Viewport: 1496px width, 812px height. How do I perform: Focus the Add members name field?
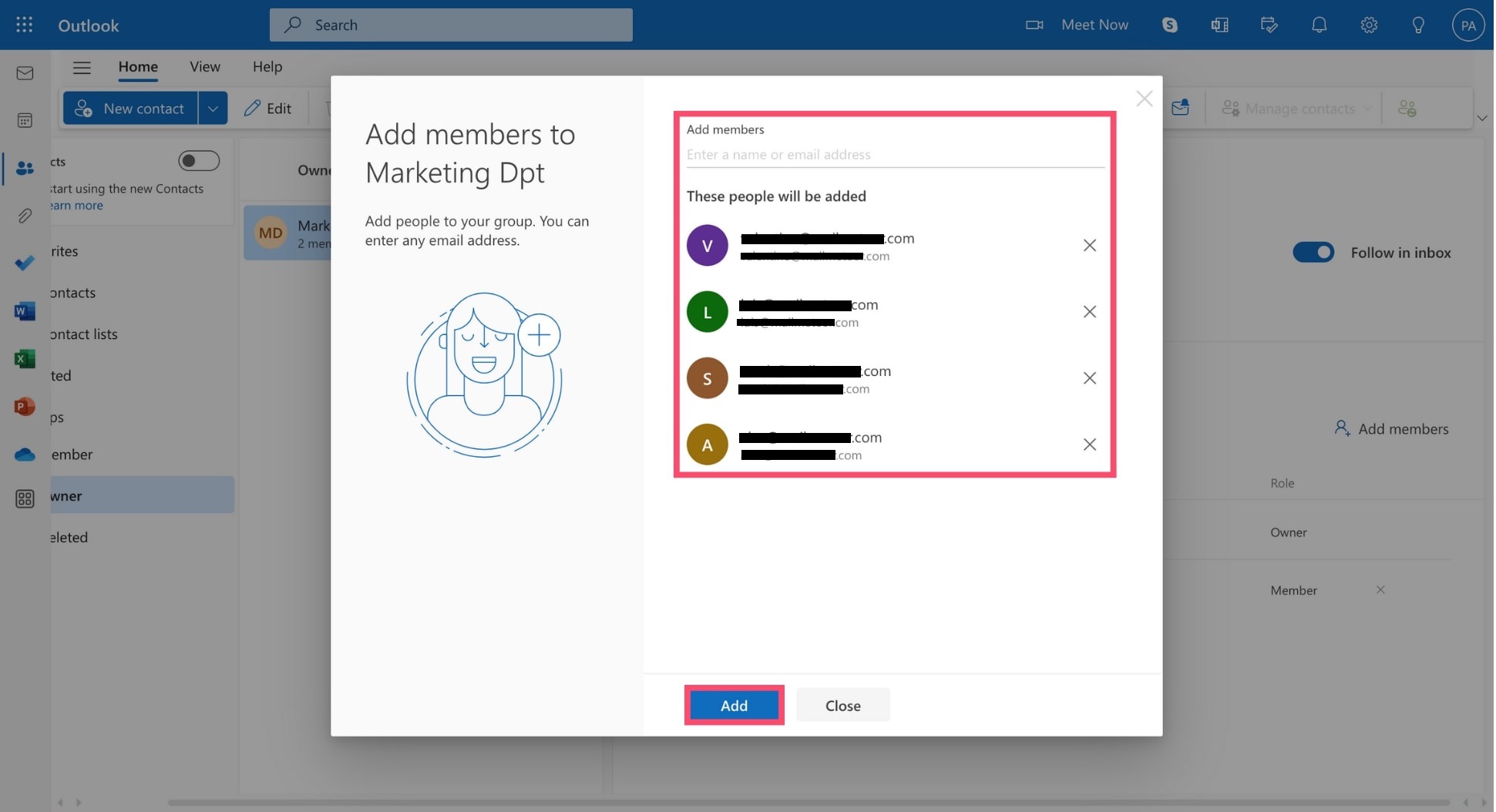(896, 155)
